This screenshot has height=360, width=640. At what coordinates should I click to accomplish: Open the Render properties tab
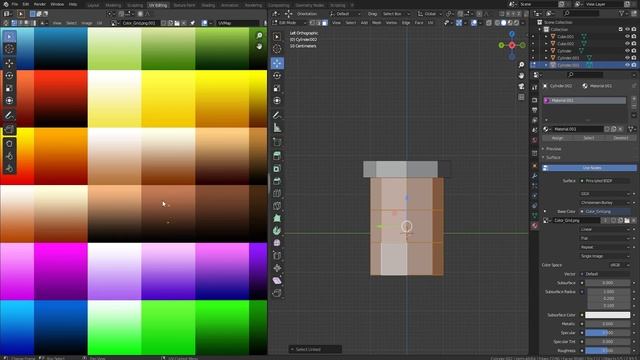pos(535,100)
